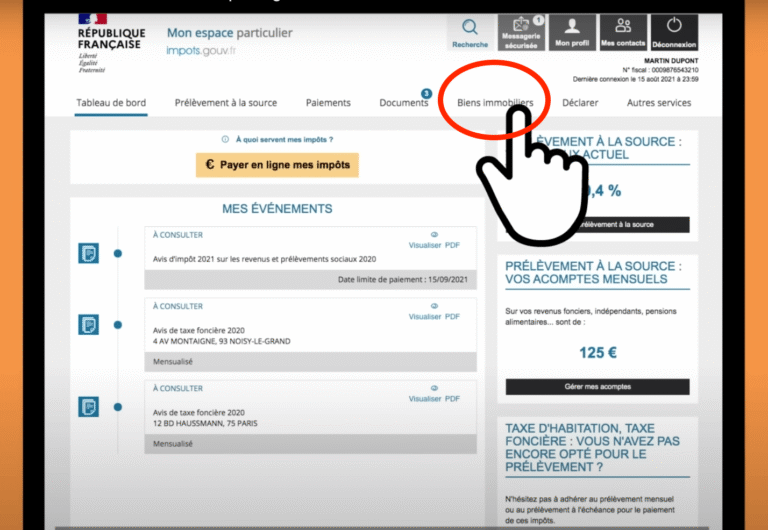Click Visualiser PDF for 4 AV MONTAIGNE notice
Image resolution: width=768 pixels, height=530 pixels.
[x=434, y=316]
